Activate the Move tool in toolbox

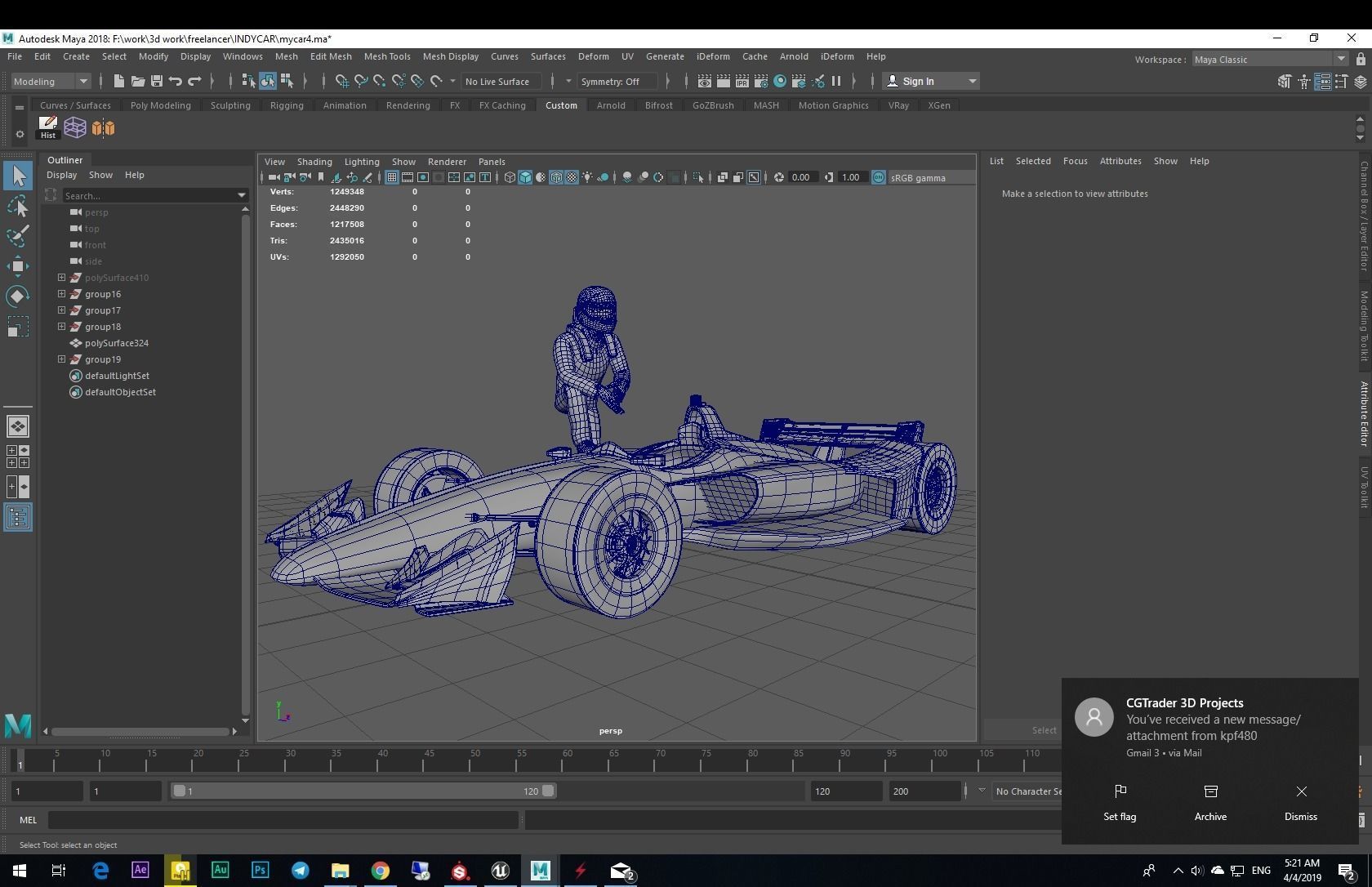pos(18,266)
